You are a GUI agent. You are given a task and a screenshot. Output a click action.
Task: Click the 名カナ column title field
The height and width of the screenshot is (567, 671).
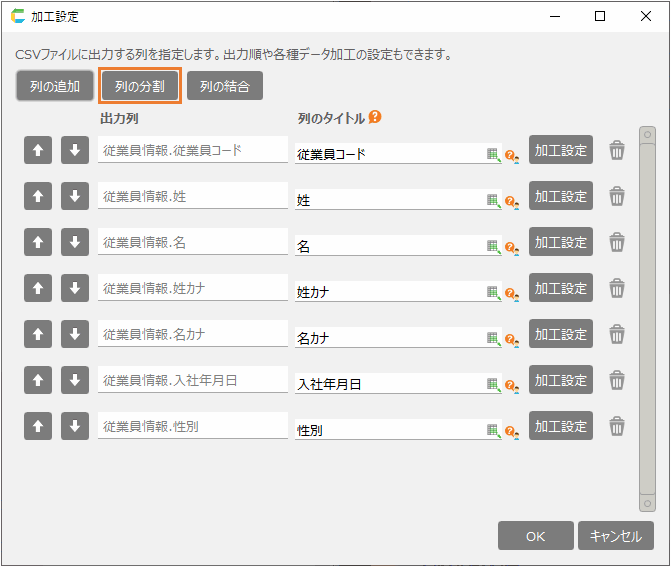coord(388,338)
